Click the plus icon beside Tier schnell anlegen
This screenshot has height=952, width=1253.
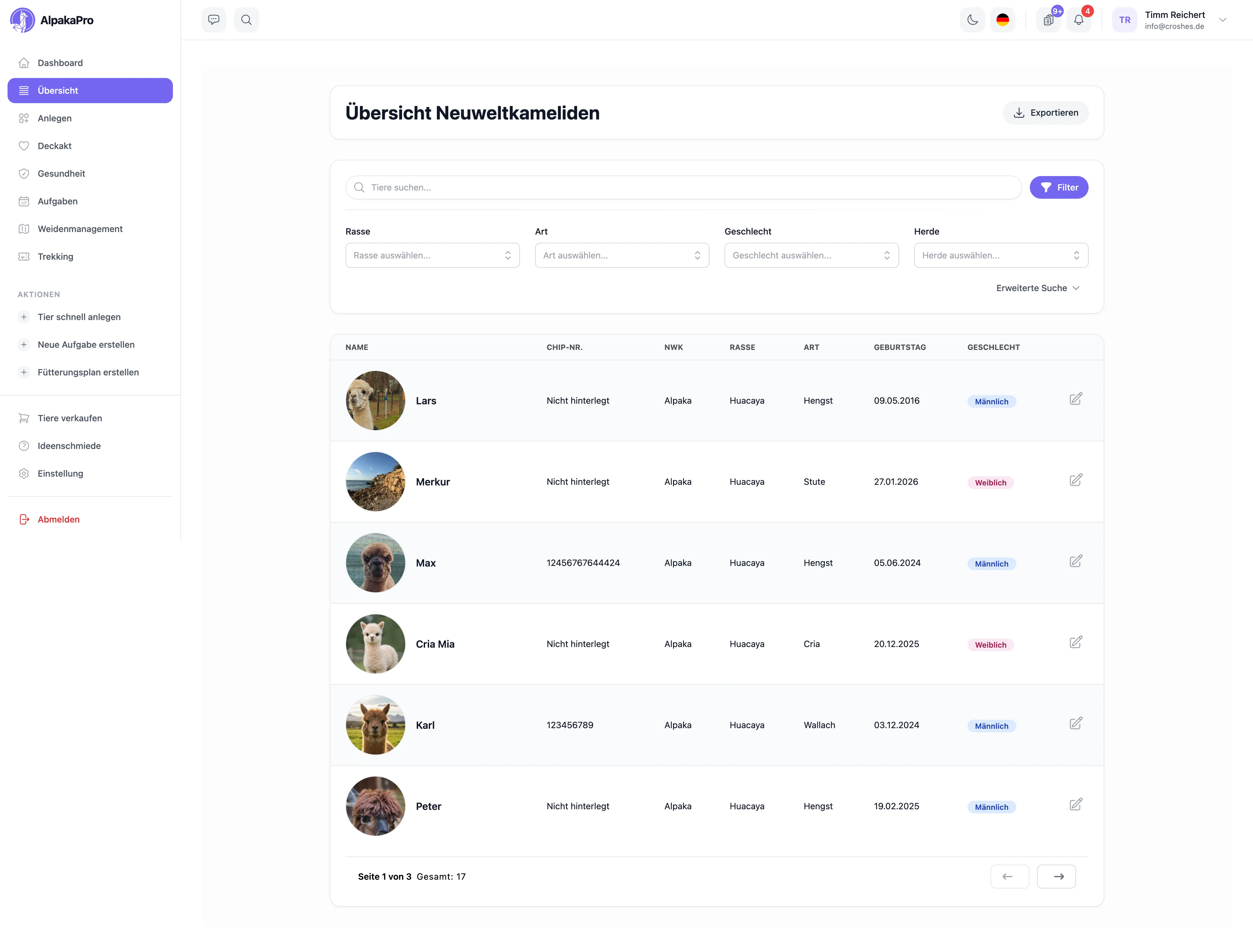coord(24,317)
